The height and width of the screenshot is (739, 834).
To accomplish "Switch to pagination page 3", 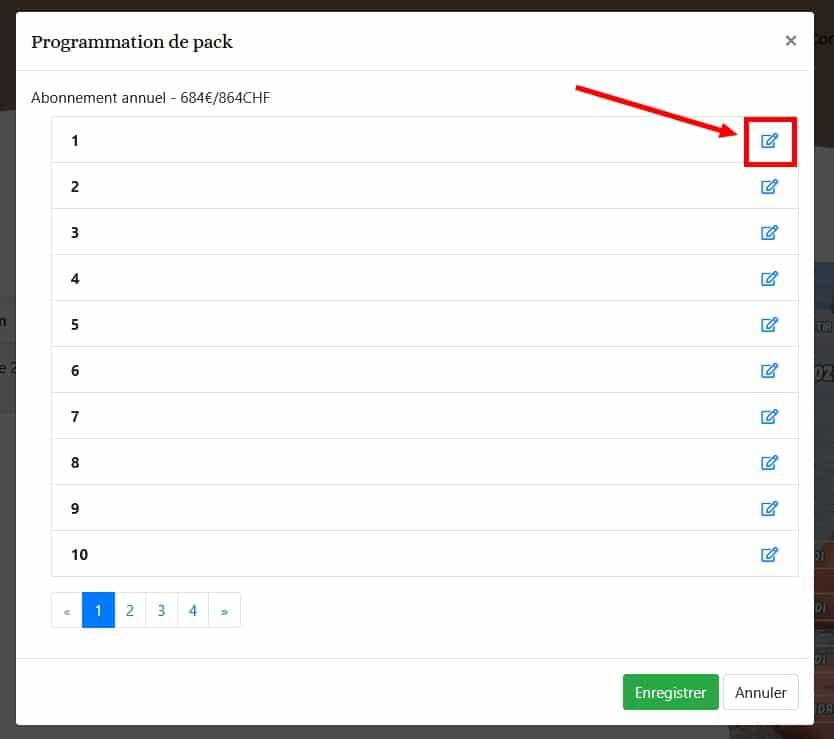I will [161, 610].
